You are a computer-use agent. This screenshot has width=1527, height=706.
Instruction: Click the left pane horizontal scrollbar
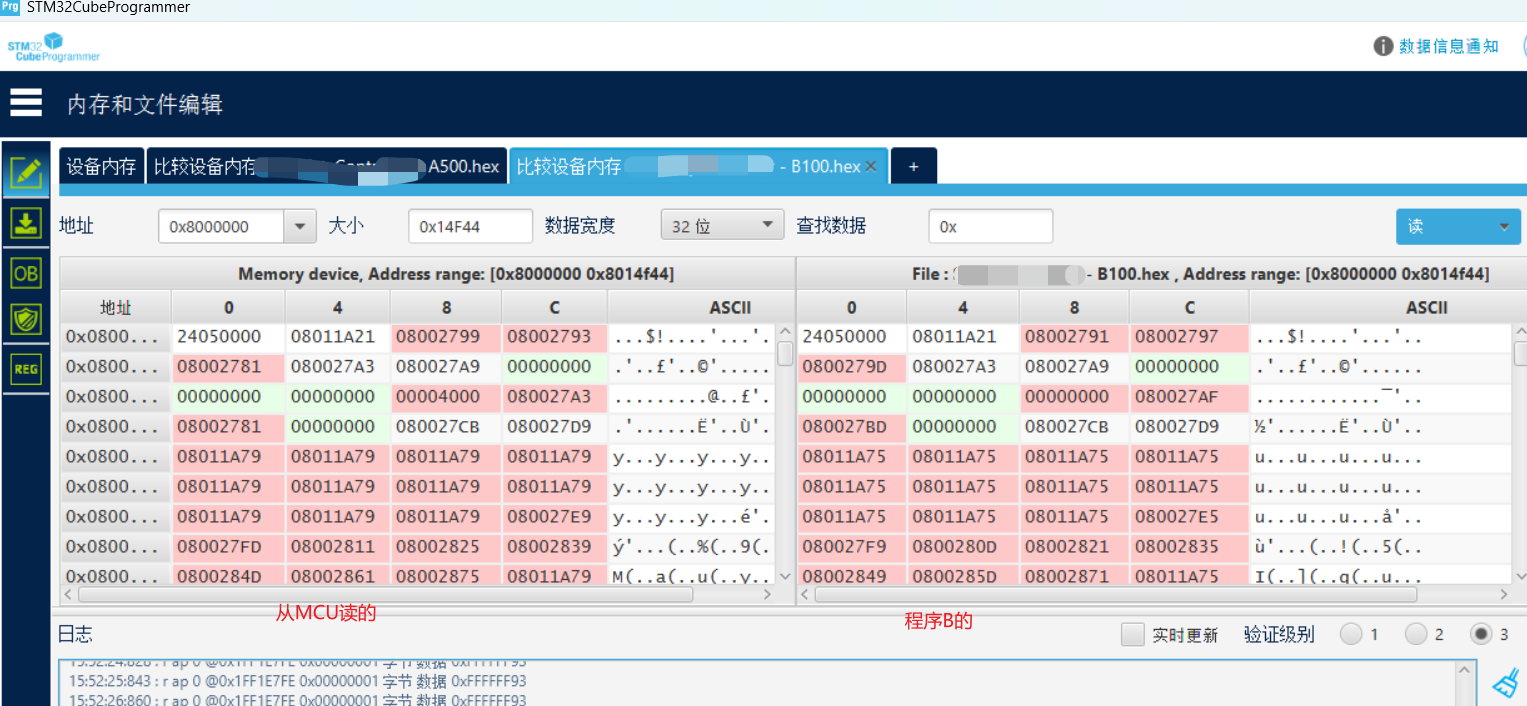pyautogui.click(x=385, y=594)
